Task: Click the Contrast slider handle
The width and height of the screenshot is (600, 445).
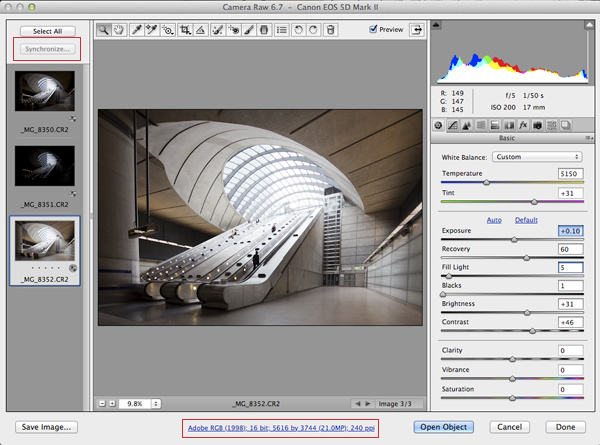Action: [x=532, y=331]
